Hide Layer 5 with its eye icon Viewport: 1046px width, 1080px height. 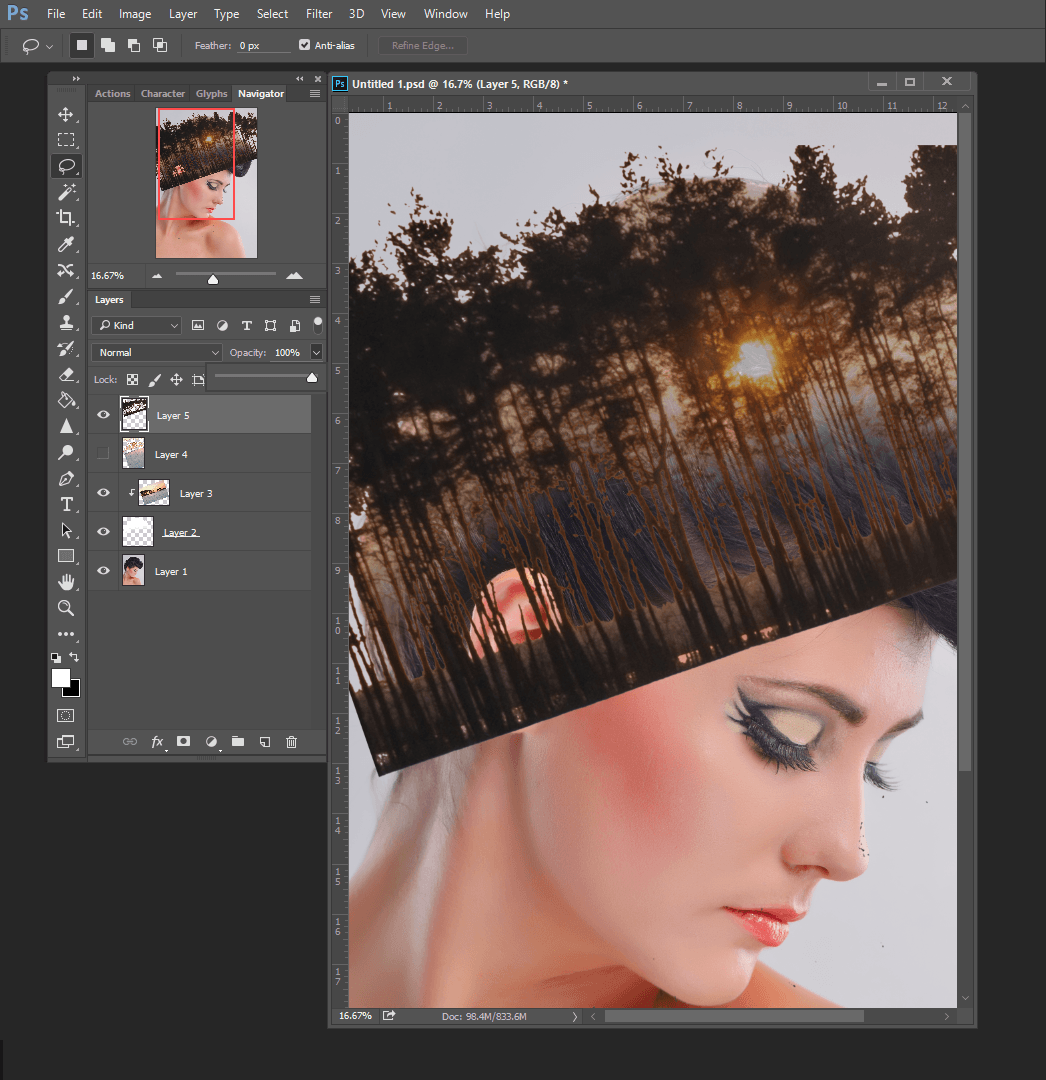click(x=103, y=415)
